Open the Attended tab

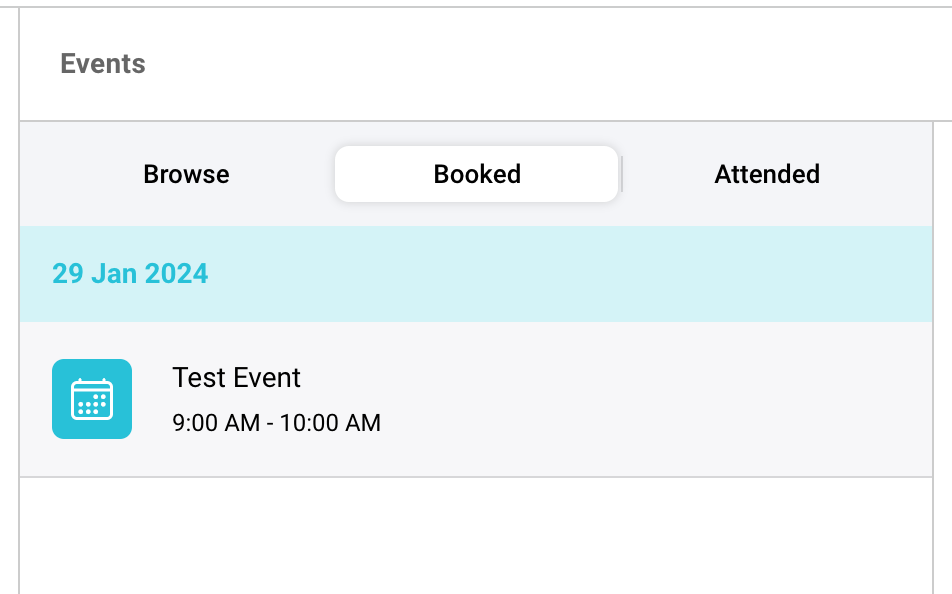point(767,174)
